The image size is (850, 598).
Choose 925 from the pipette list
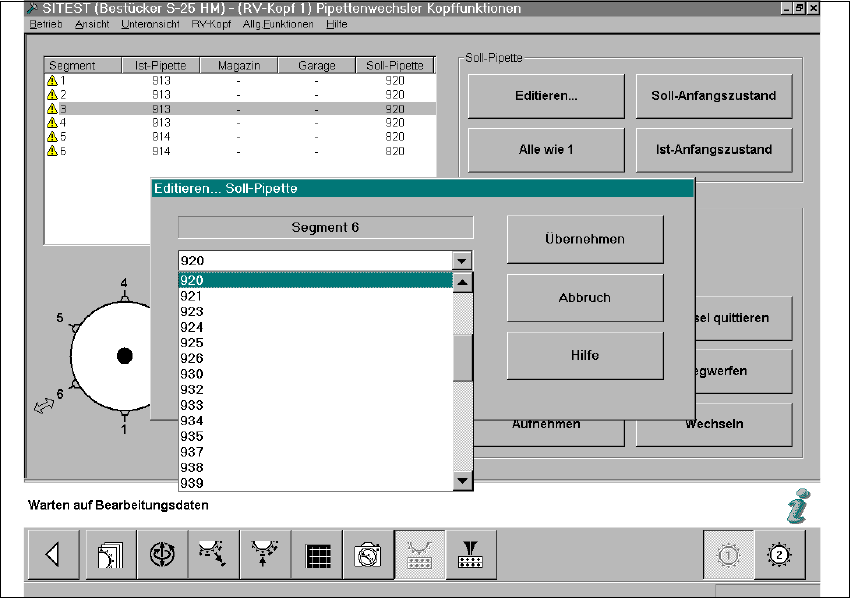pos(192,343)
